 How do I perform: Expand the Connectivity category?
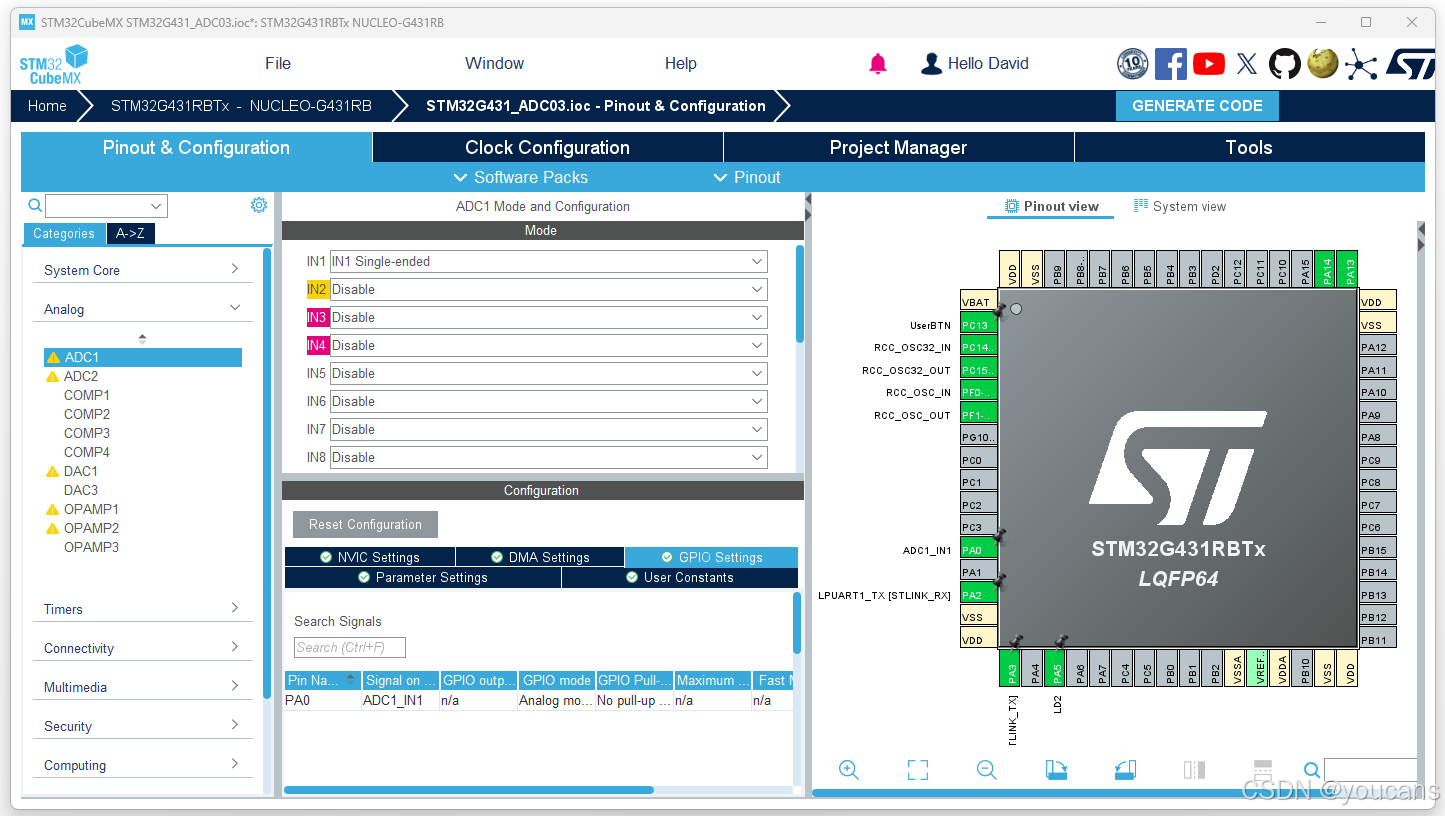pyautogui.click(x=142, y=648)
